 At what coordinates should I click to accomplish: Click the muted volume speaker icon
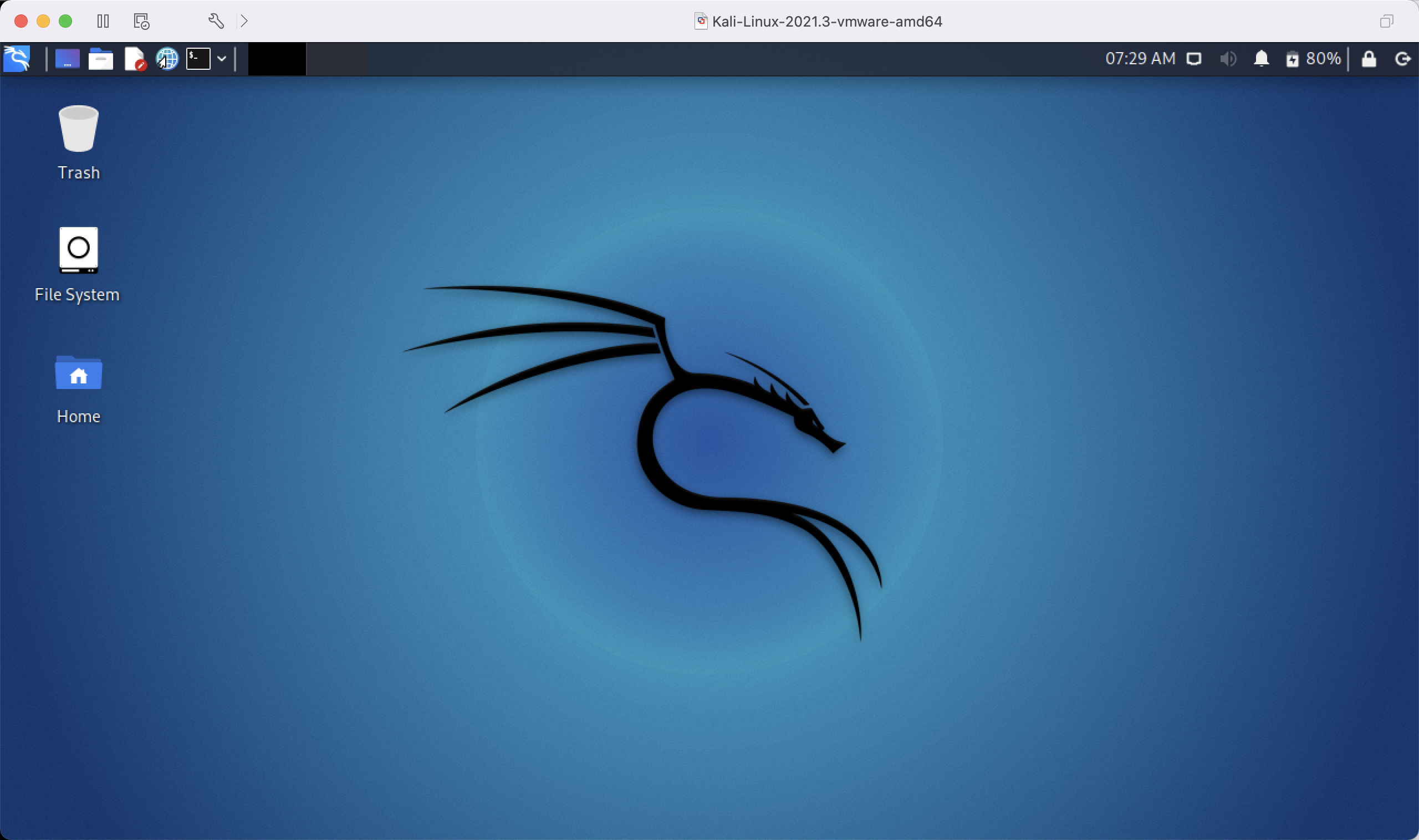coord(1228,59)
